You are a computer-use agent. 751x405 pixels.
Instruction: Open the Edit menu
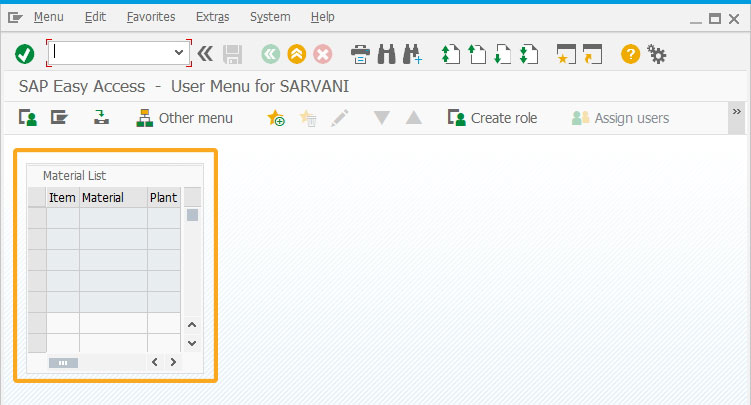(95, 17)
